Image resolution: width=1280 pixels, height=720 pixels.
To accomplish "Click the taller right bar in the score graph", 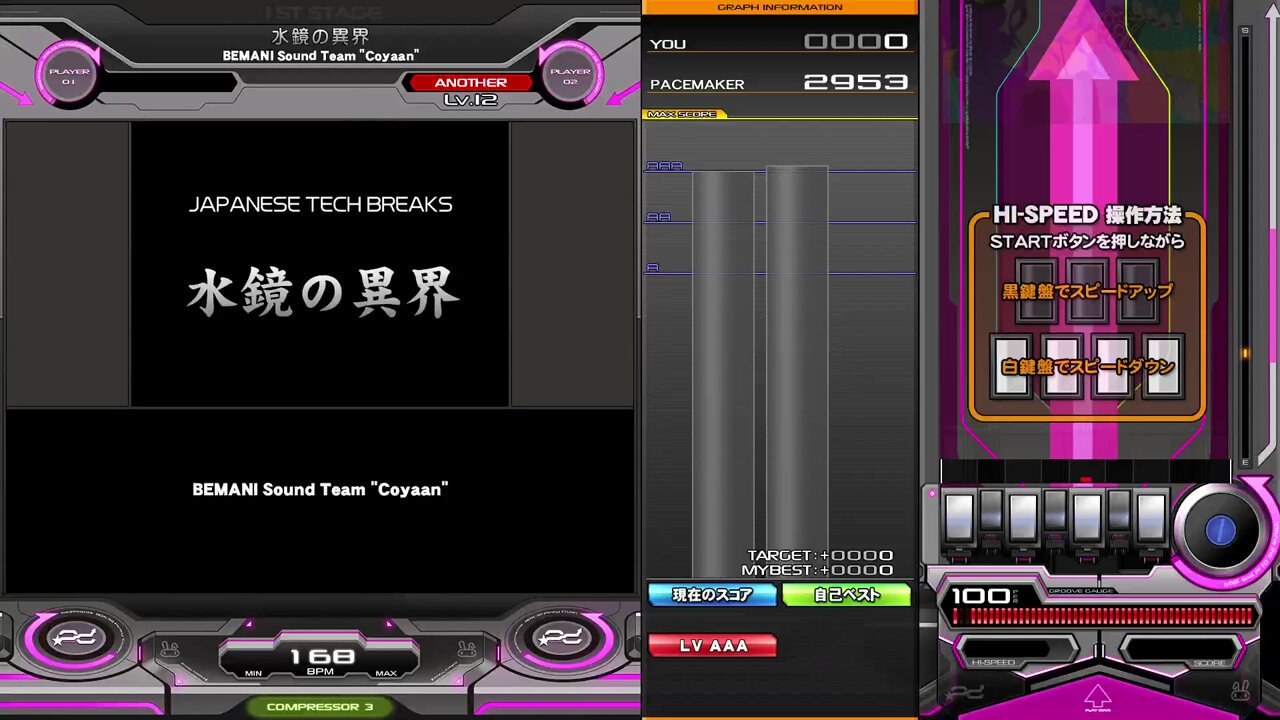I will click(797, 372).
